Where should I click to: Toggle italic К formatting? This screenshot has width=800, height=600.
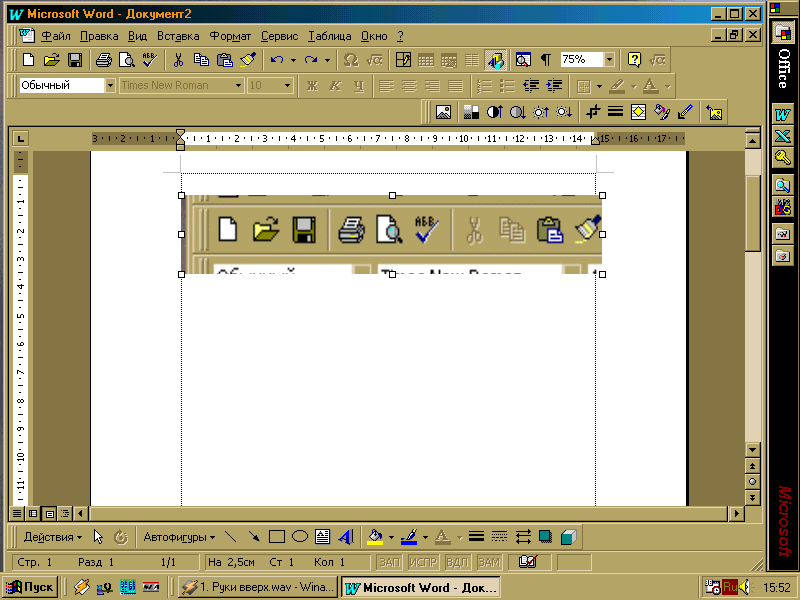click(335, 86)
